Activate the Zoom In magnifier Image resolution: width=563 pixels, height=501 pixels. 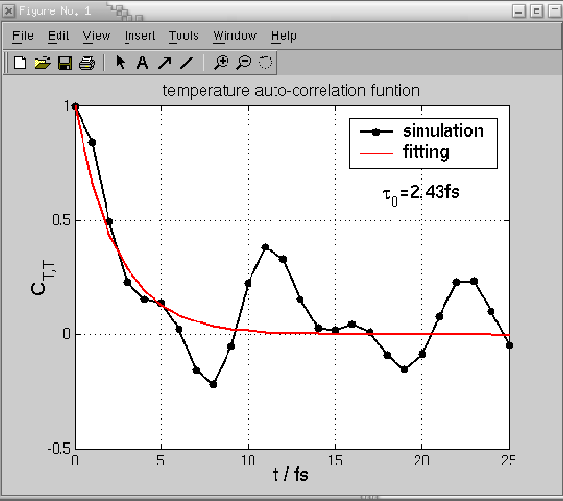[x=221, y=62]
